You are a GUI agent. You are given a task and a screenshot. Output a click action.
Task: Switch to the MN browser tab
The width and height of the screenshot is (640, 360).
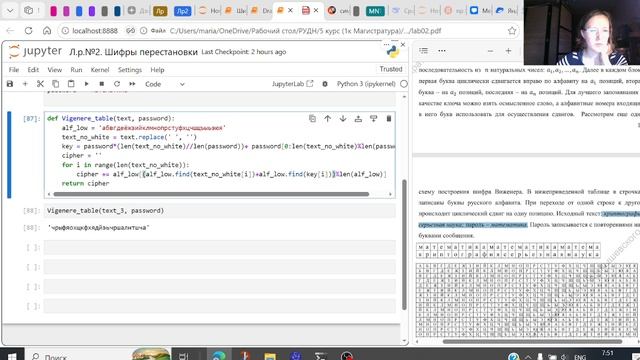(375, 11)
